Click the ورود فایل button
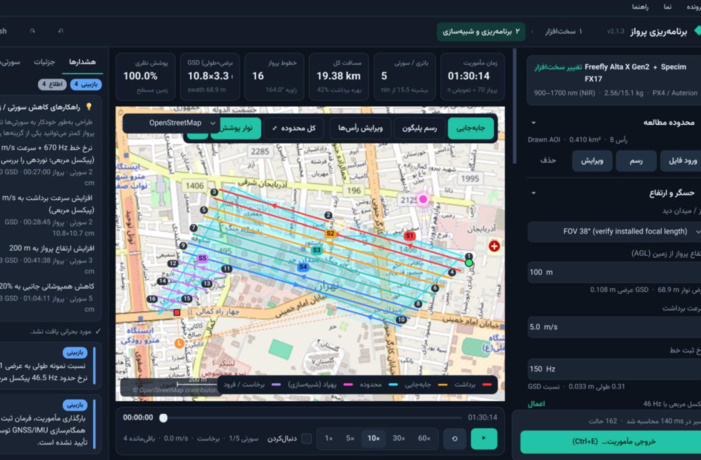This screenshot has width=701, height=460. [681, 161]
